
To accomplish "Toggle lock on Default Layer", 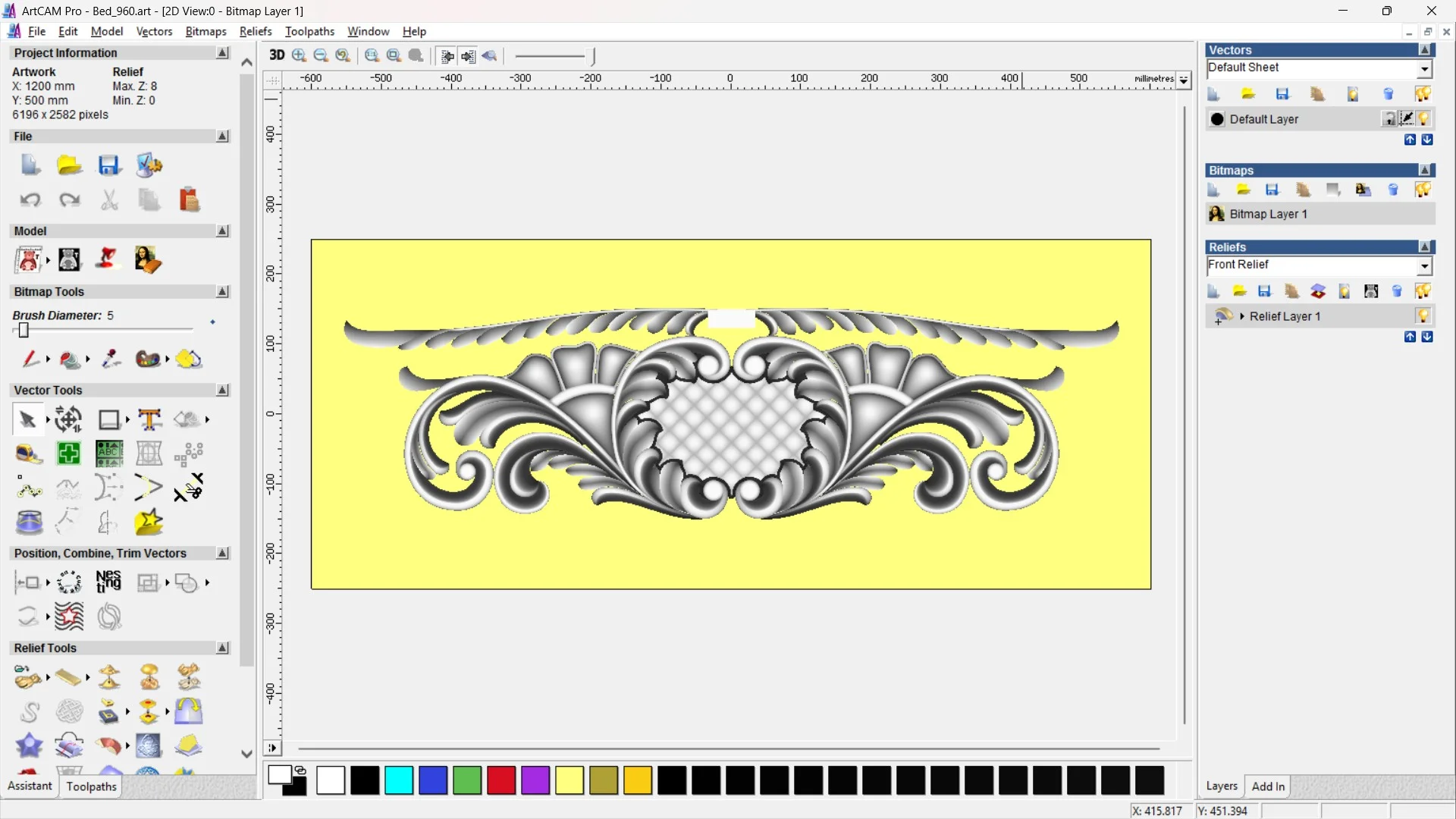I will tap(1389, 119).
